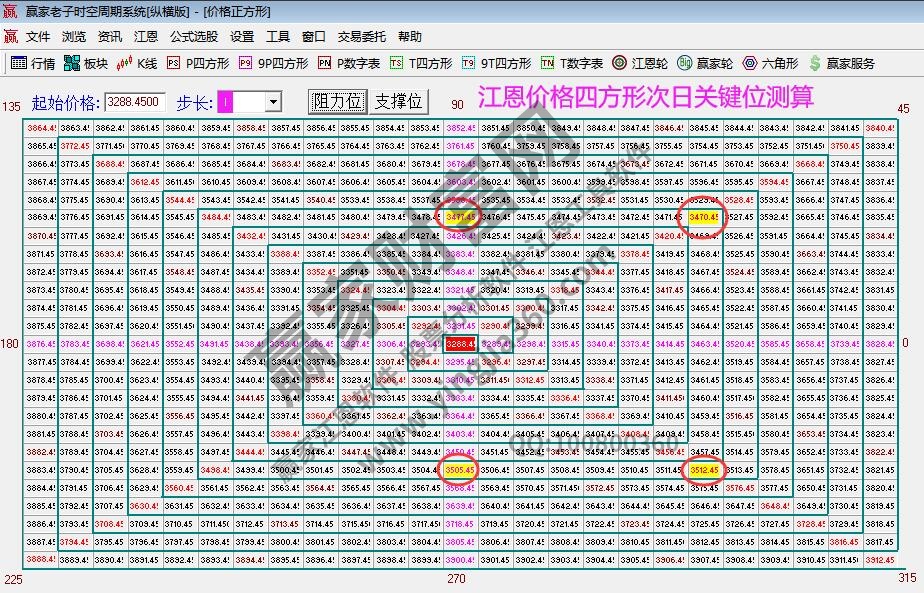Open the 行情 quotes panel

point(42,62)
